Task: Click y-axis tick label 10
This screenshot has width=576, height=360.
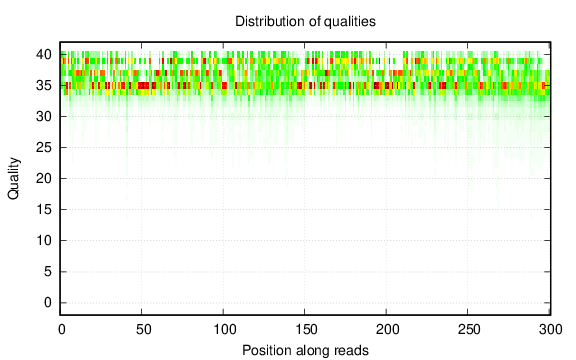Action: 44,241
